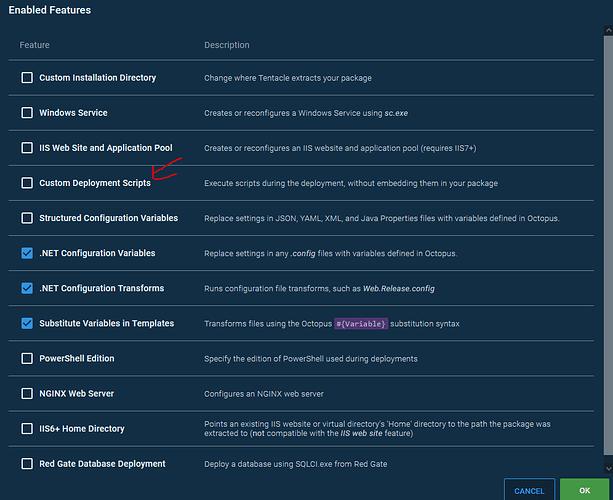Click the Cancel button
613x500 pixels.
coord(529,490)
